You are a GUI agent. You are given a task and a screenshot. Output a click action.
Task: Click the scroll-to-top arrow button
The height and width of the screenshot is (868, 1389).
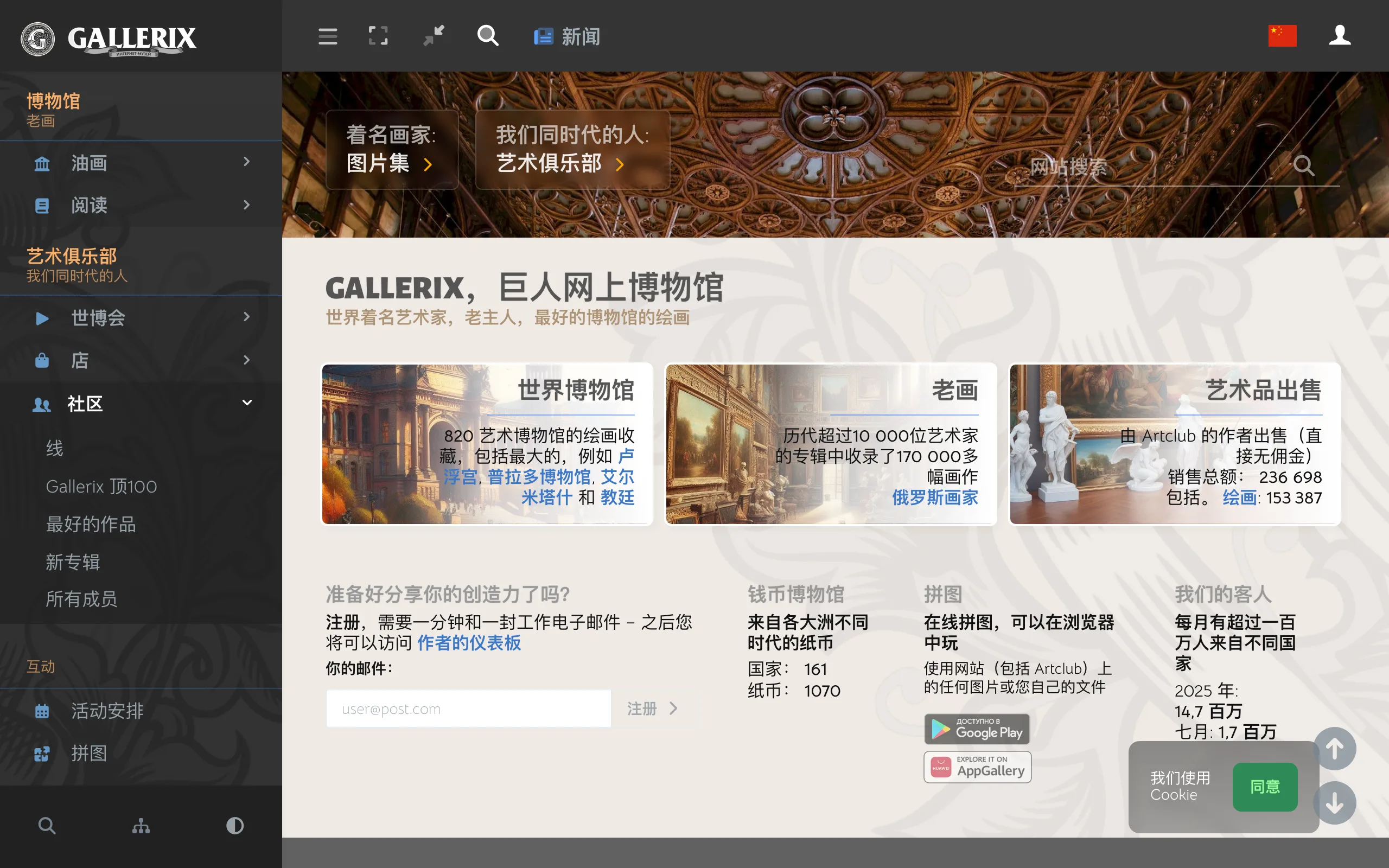click(x=1335, y=749)
